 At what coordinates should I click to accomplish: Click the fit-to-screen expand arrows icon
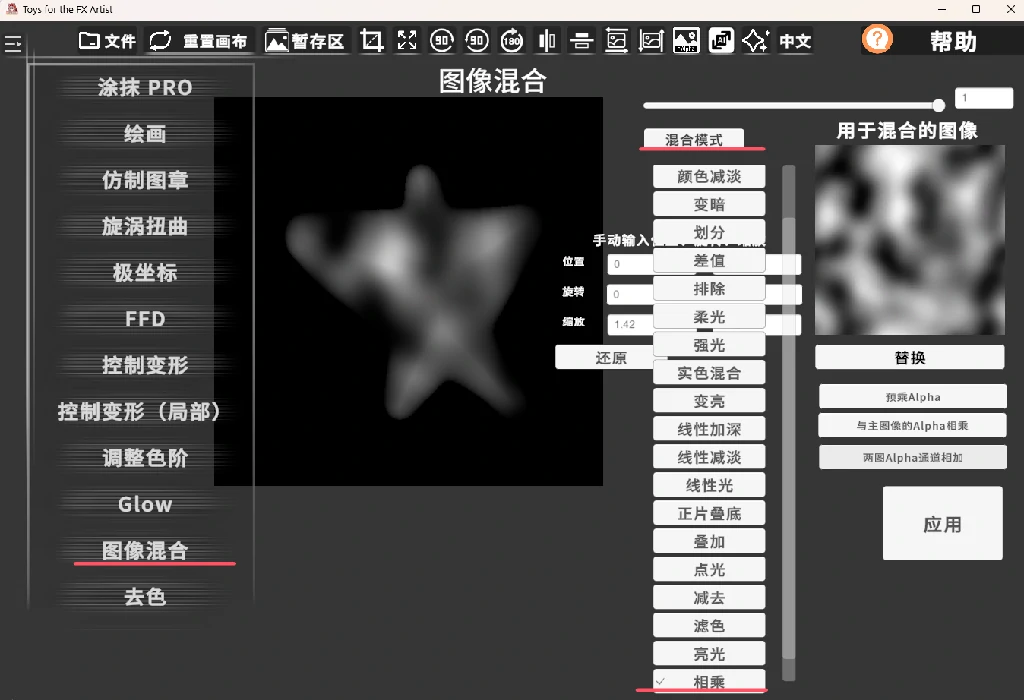click(407, 41)
